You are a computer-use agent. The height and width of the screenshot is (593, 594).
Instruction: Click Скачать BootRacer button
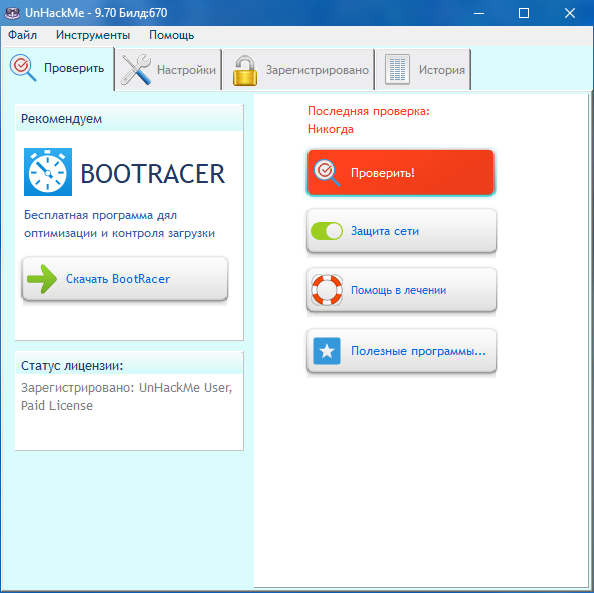[125, 279]
